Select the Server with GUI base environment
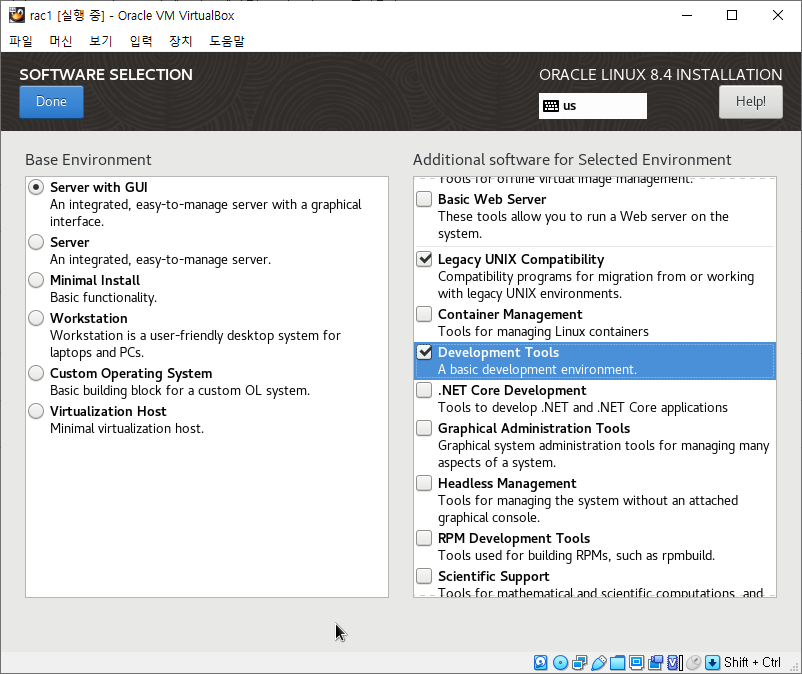This screenshot has height=674, width=802. coord(36,187)
